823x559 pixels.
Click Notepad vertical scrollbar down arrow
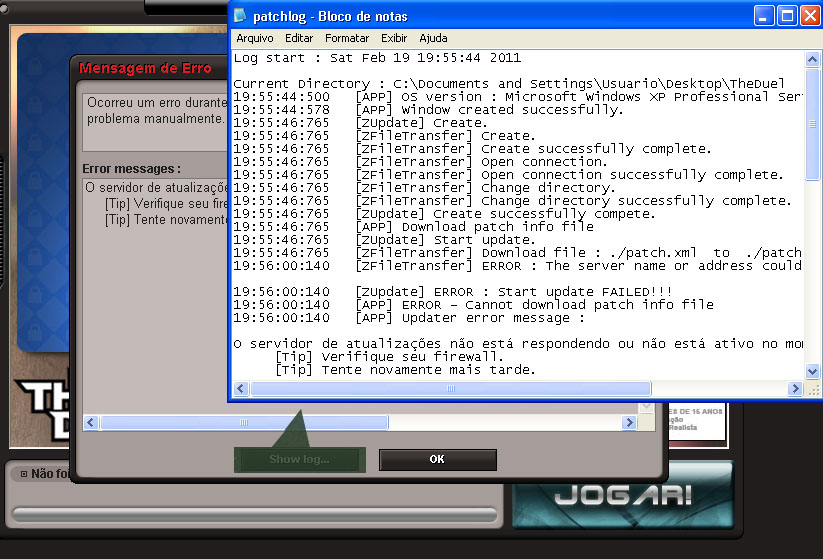(x=812, y=371)
